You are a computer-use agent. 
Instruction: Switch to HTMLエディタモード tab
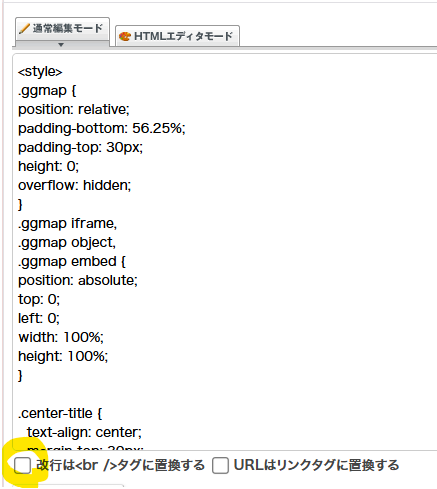click(177, 36)
